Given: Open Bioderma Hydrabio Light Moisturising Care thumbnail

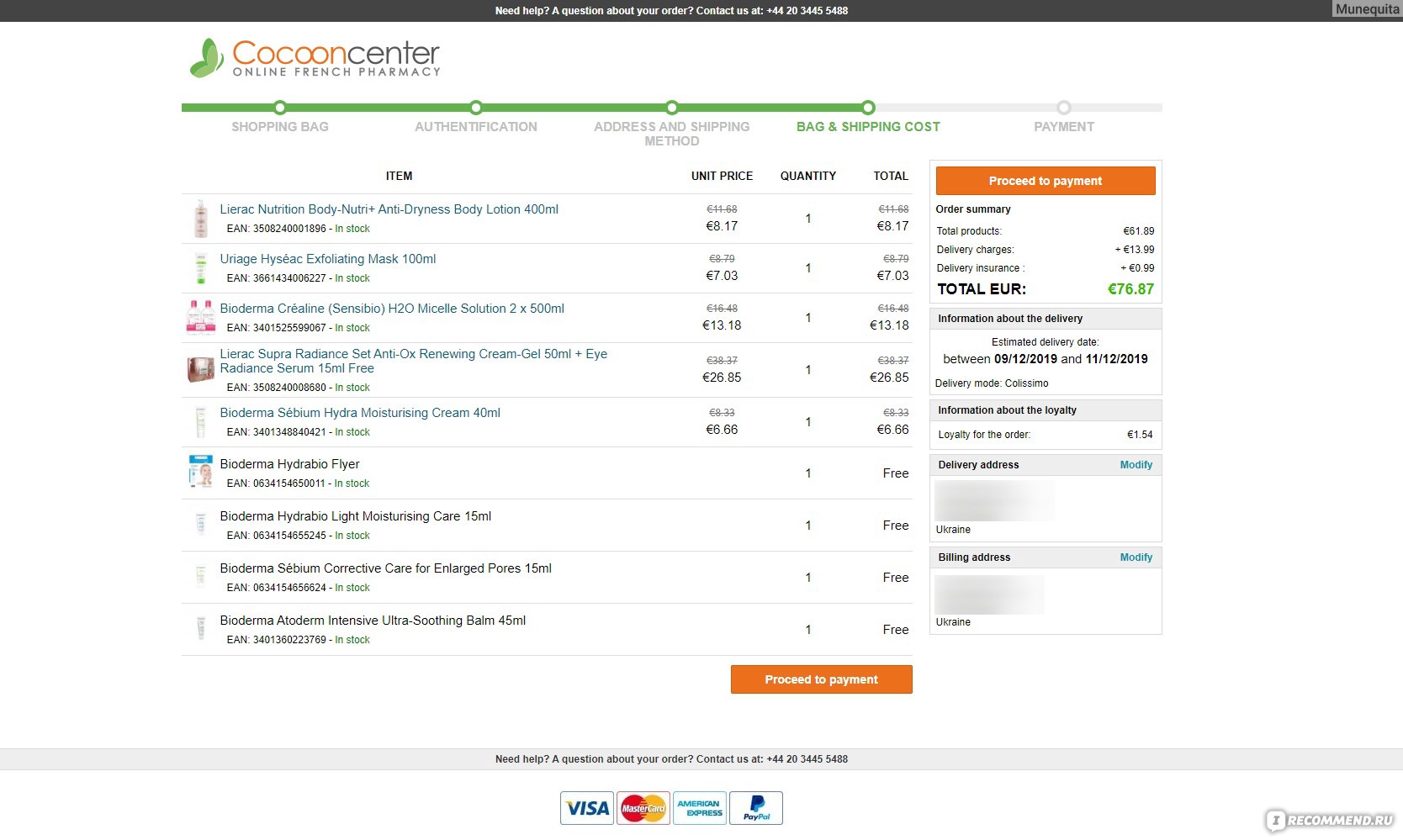Looking at the screenshot, I should click(200, 526).
